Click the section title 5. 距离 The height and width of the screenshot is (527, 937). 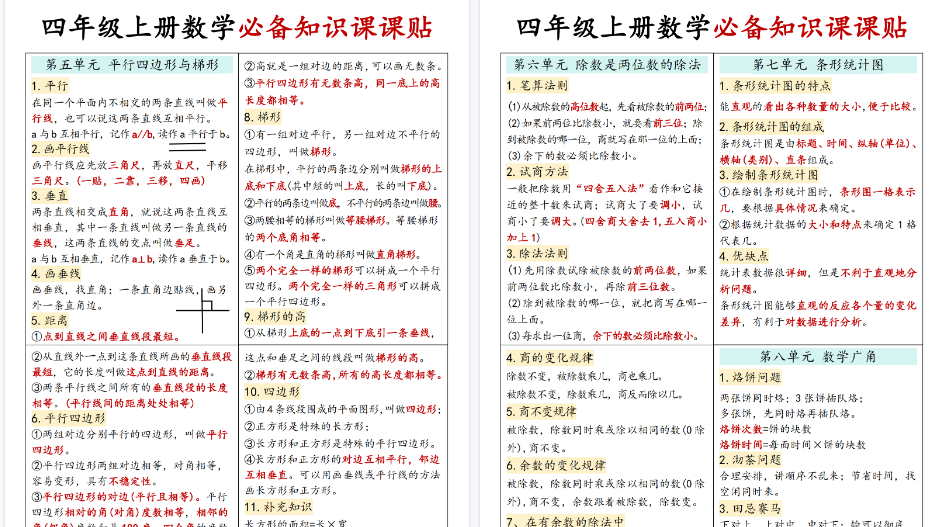(x=50, y=320)
